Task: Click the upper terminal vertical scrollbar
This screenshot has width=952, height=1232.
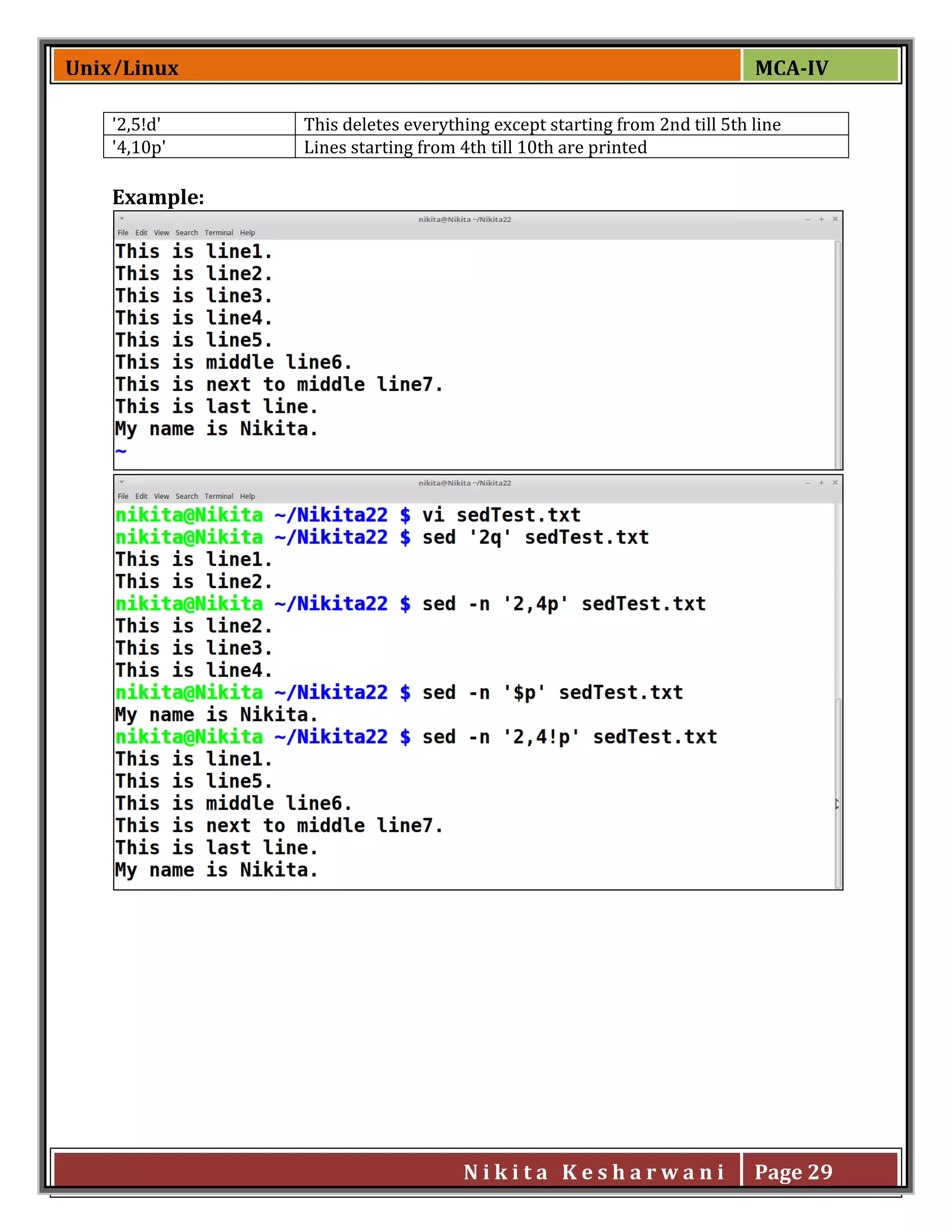Action: 838,354
